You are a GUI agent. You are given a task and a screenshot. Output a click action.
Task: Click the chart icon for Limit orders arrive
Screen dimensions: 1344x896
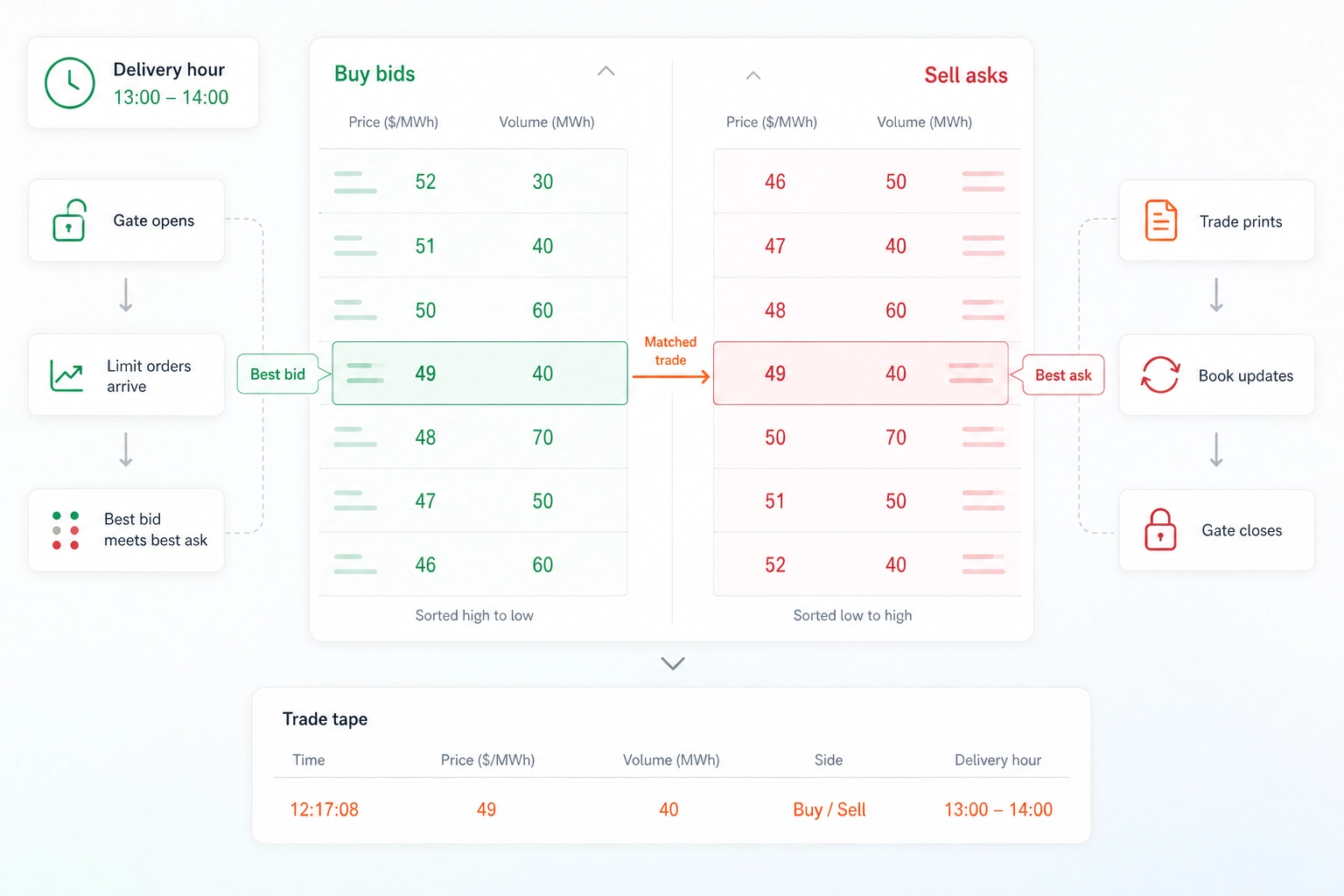coord(66,374)
